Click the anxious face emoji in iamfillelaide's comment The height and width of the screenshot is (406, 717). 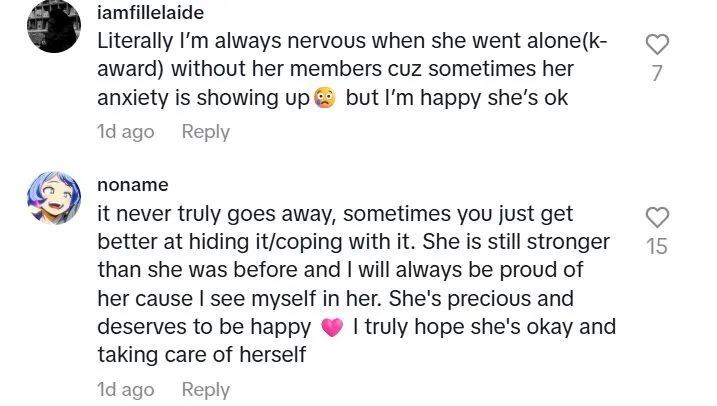point(325,100)
